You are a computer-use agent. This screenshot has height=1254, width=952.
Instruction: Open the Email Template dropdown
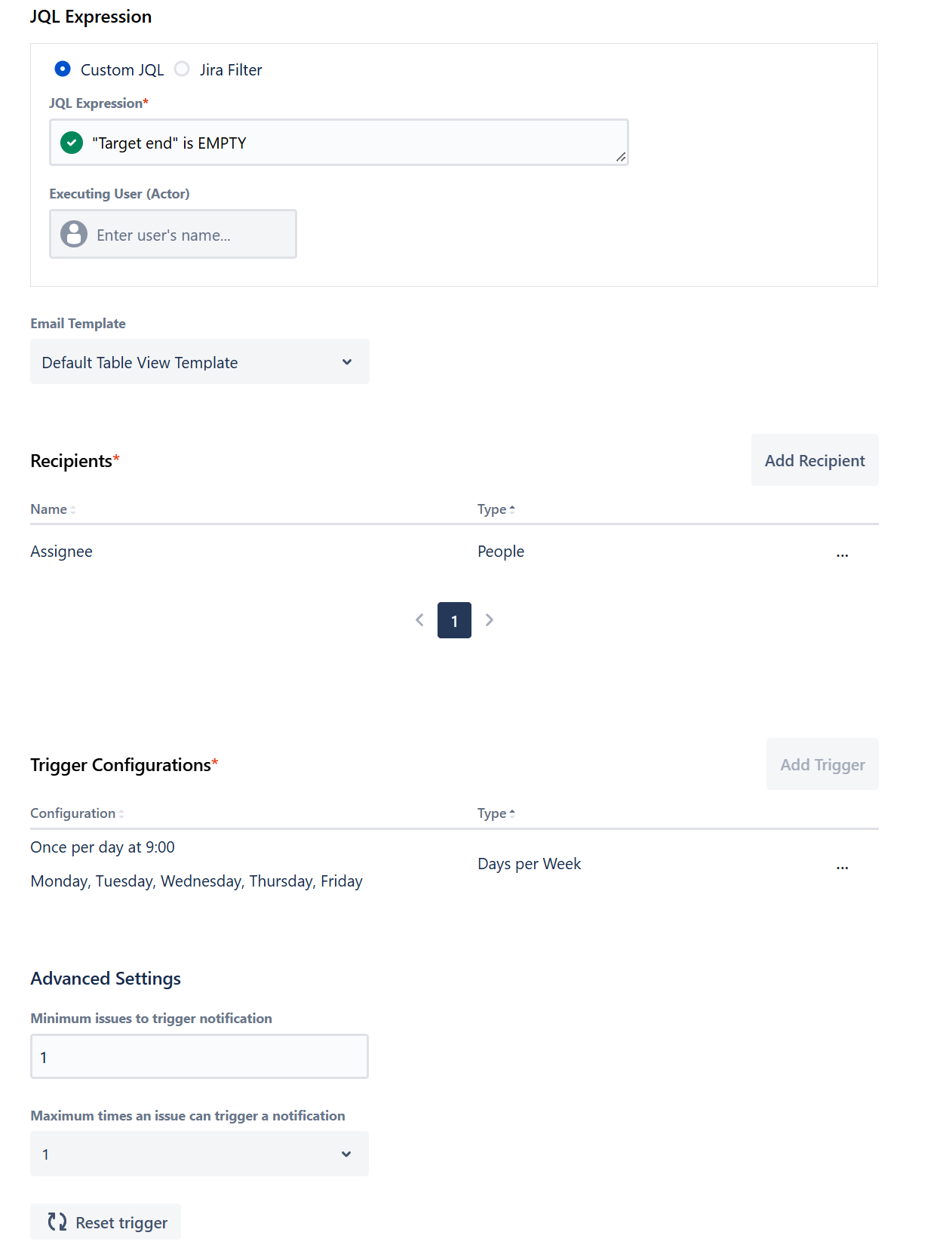(x=198, y=361)
